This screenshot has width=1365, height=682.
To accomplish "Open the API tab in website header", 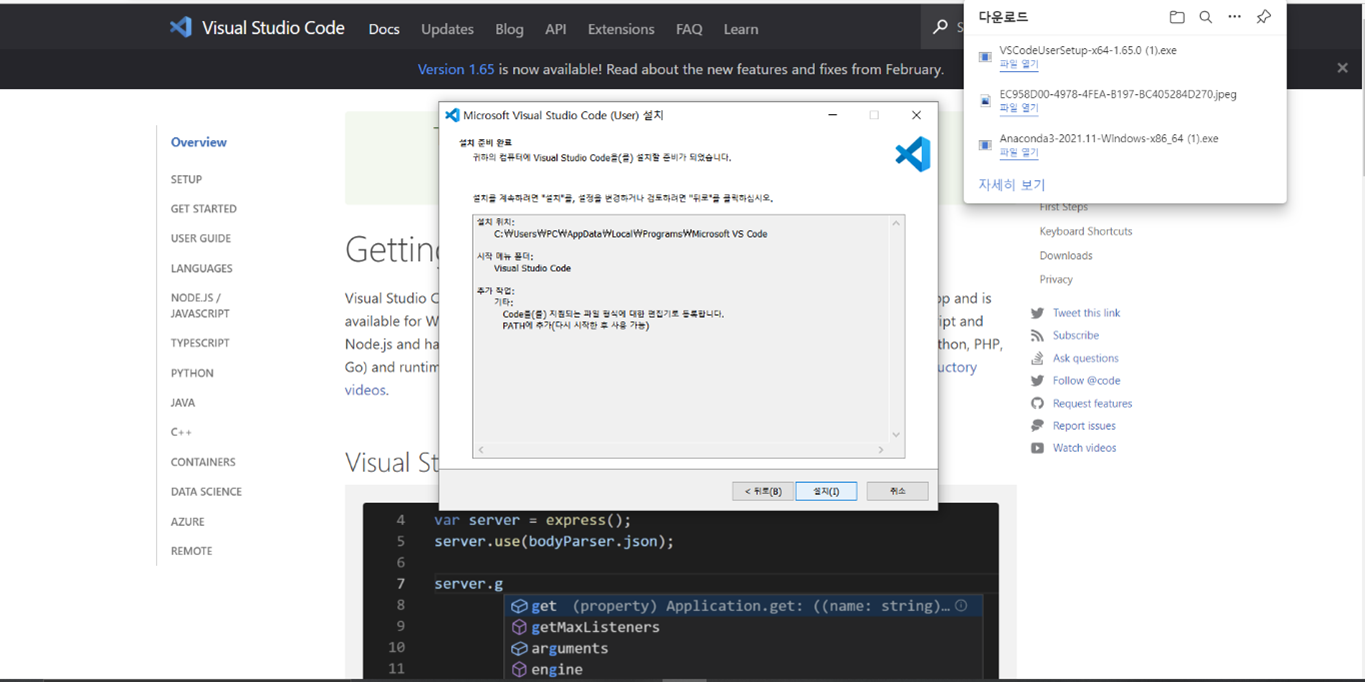I will point(556,29).
